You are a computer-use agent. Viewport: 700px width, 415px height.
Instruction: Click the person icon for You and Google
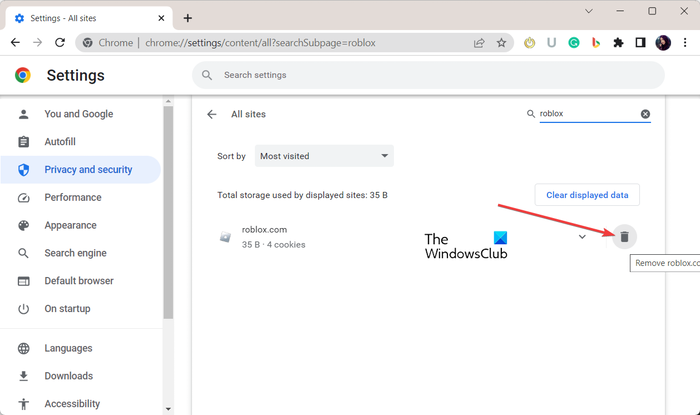(x=23, y=114)
